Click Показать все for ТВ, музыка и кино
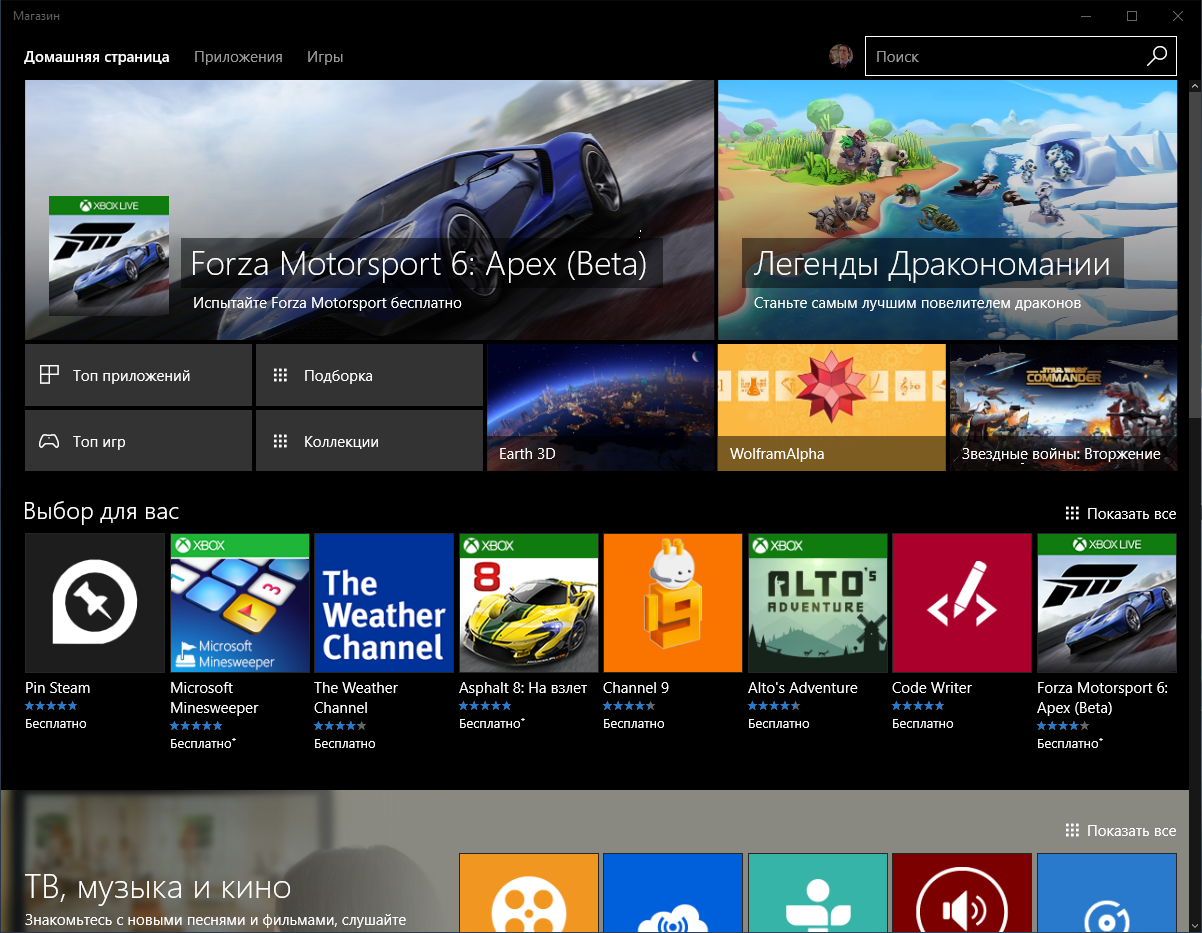The width and height of the screenshot is (1202, 933). click(x=1121, y=831)
